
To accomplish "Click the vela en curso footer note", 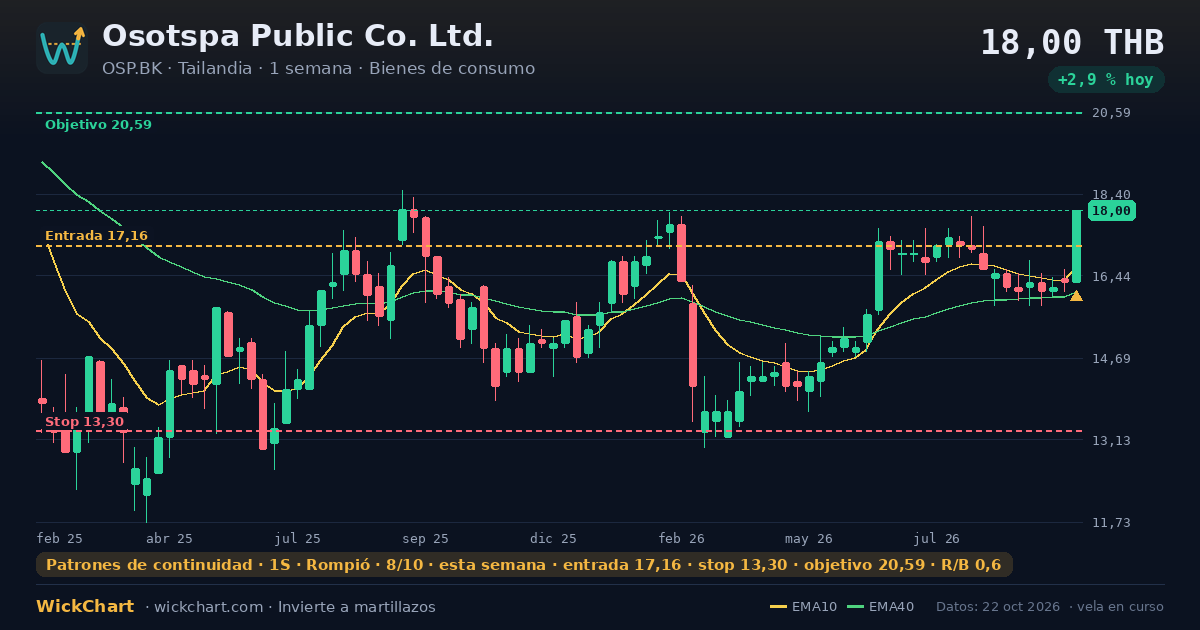I will pos(1122,607).
